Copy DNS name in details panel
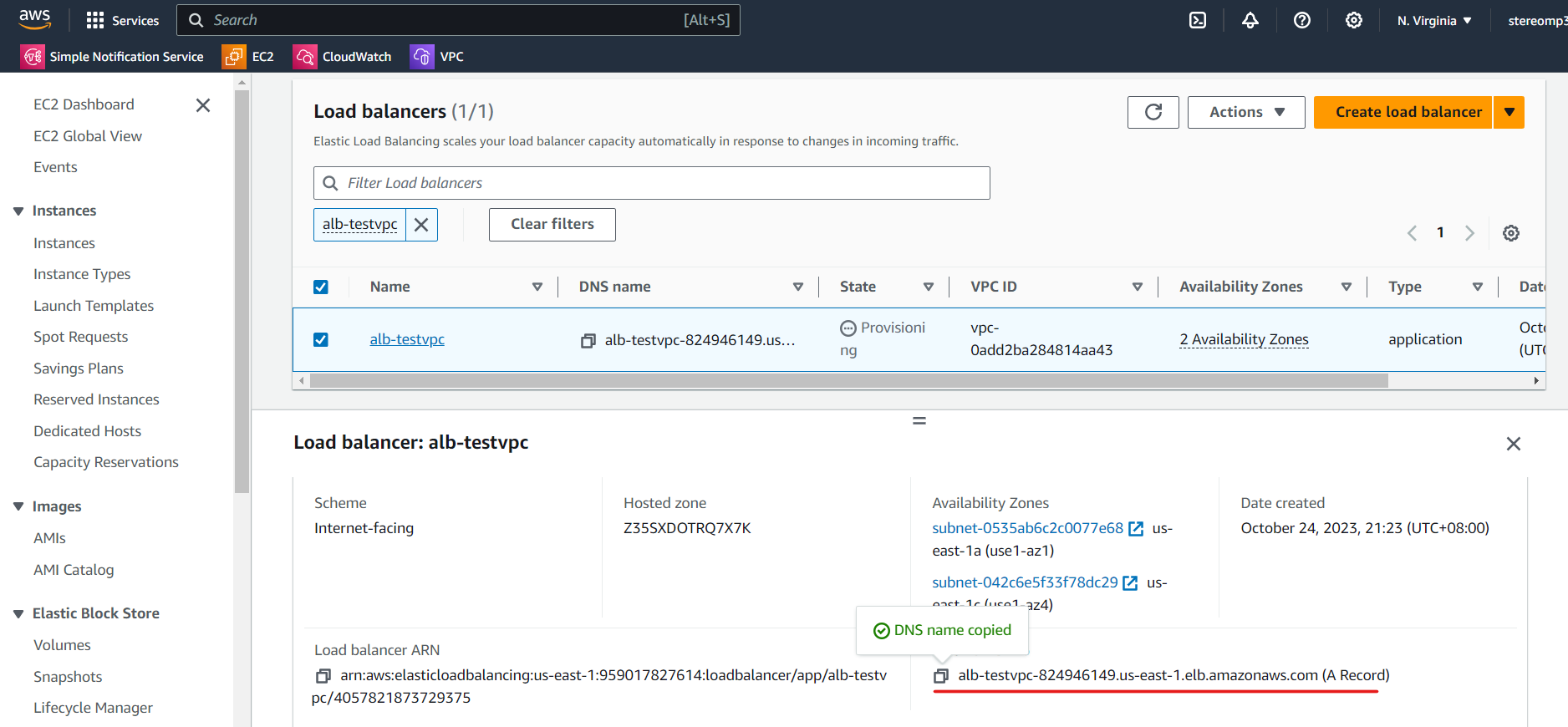Image resolution: width=1568 pixels, height=727 pixels. click(941, 676)
